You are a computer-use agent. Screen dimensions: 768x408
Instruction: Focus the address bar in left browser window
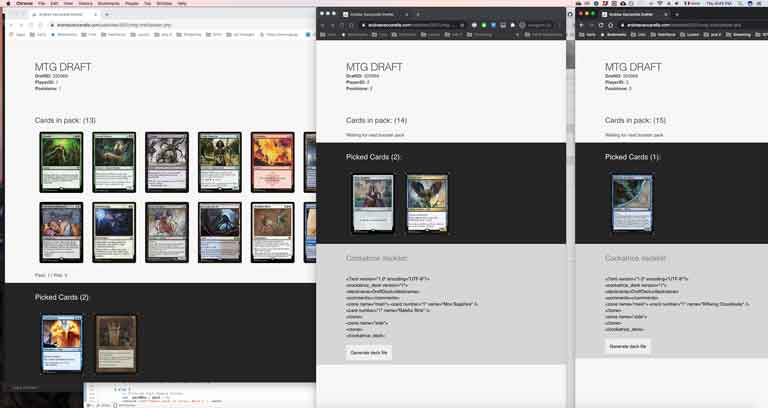181,25
